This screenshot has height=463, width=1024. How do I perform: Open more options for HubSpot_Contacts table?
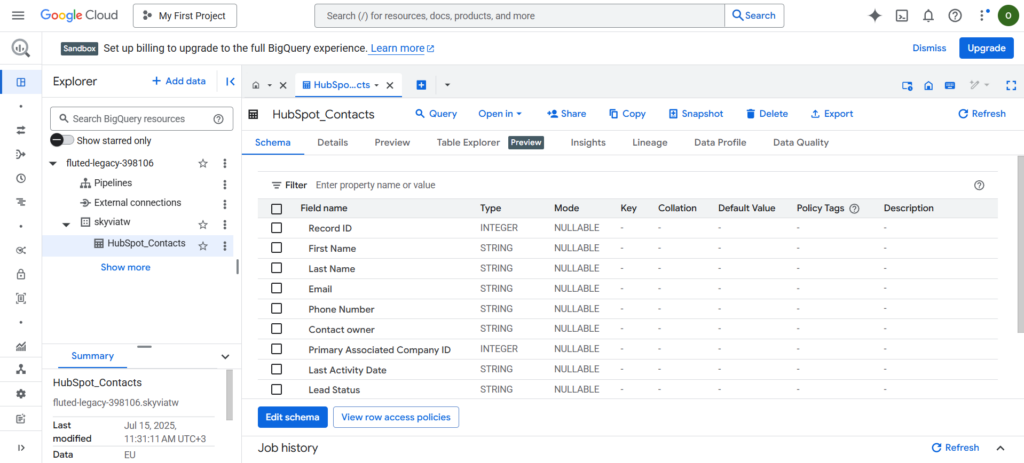tap(225, 246)
